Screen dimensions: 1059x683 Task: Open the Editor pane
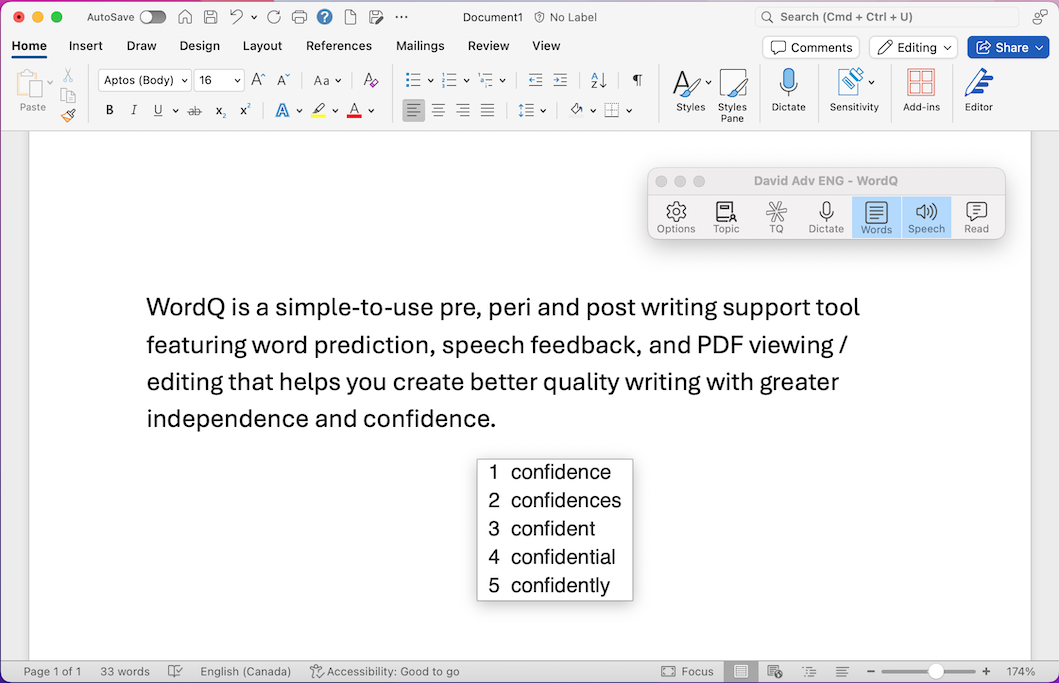[978, 90]
